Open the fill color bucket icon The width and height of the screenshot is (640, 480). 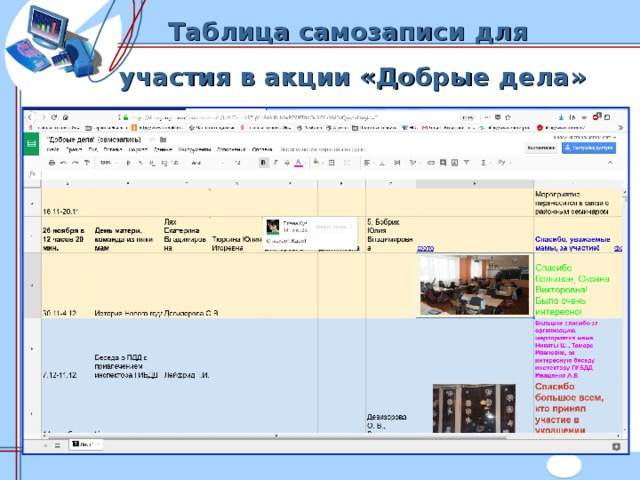click(x=316, y=163)
